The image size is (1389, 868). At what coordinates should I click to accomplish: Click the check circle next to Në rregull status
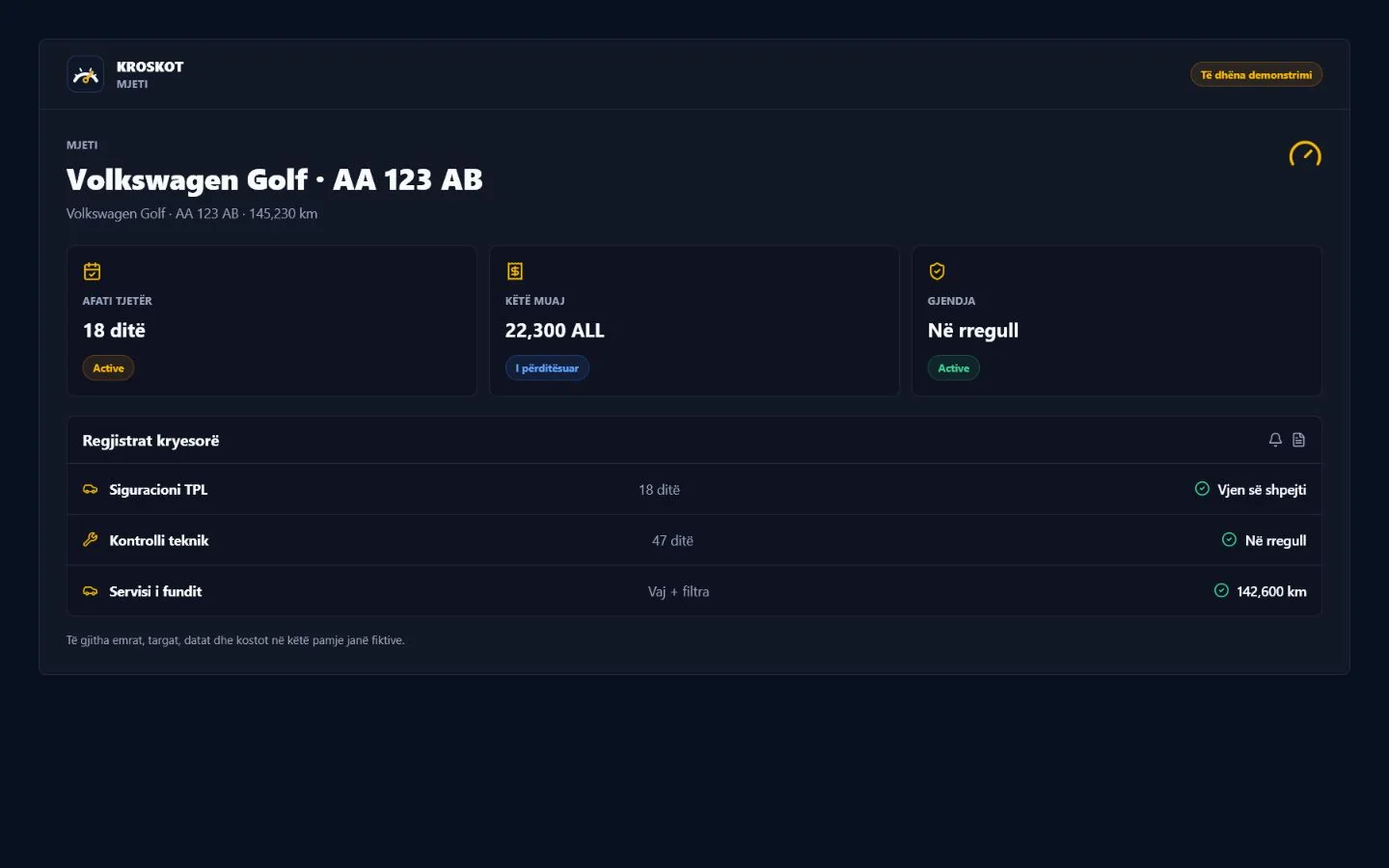(1229, 540)
